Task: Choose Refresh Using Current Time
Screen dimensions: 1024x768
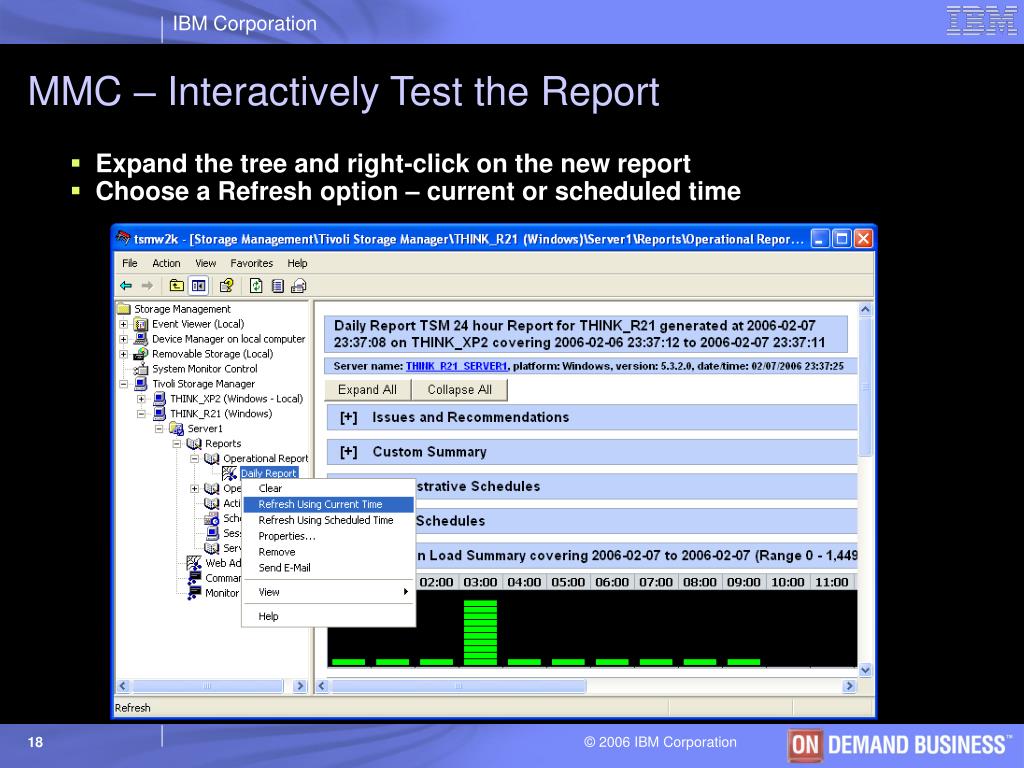Action: tap(328, 504)
